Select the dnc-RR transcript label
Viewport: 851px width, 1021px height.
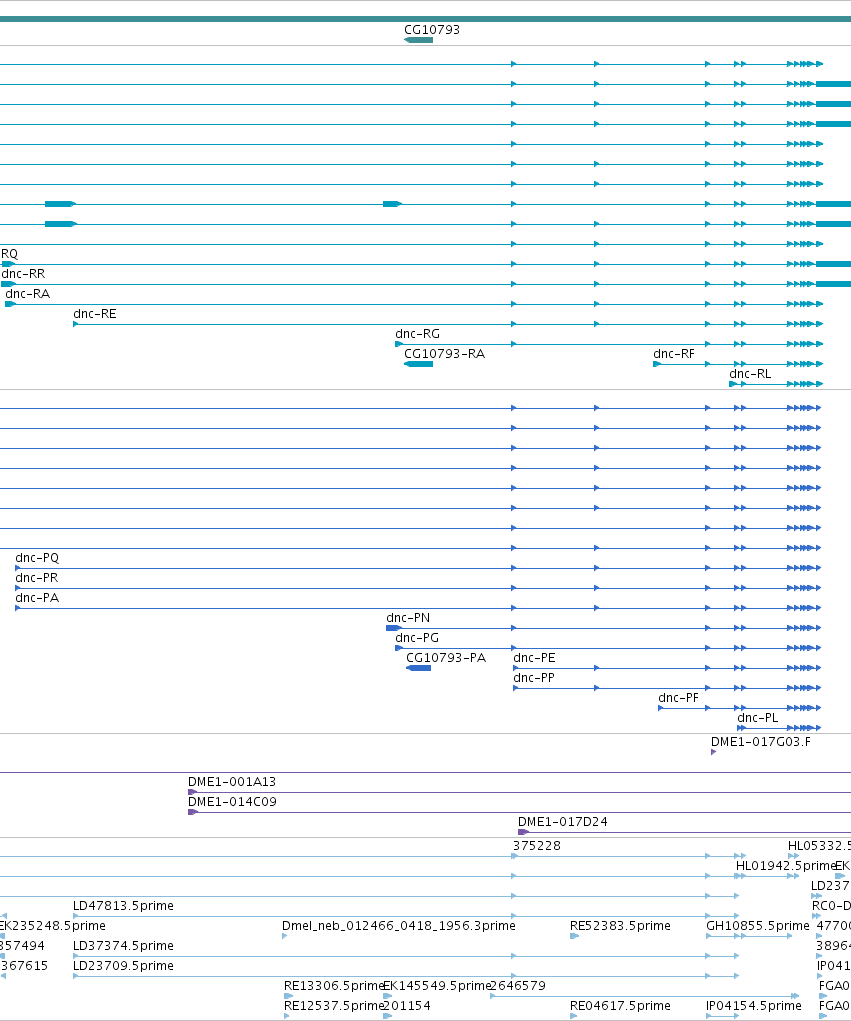tap(23, 274)
